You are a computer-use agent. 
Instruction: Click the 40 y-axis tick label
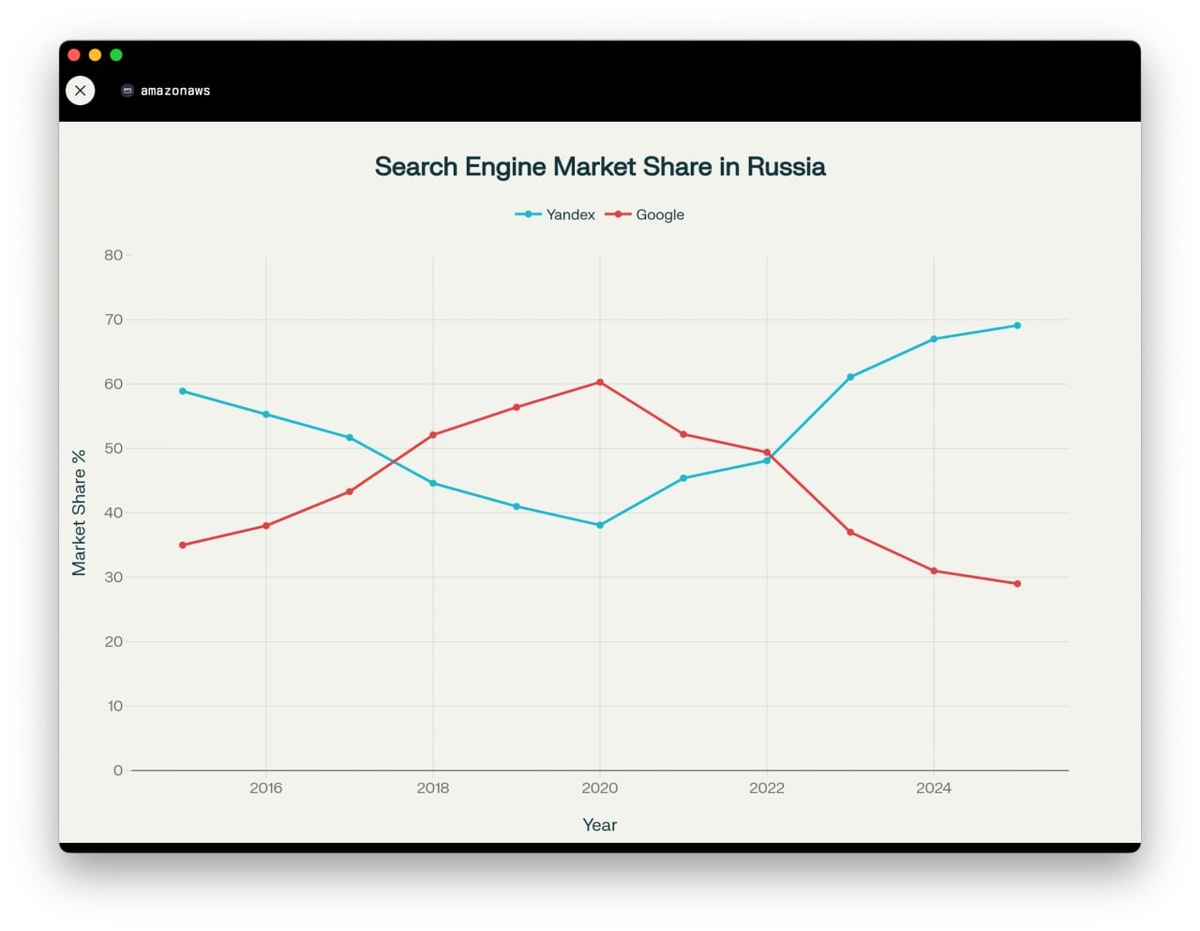113,513
